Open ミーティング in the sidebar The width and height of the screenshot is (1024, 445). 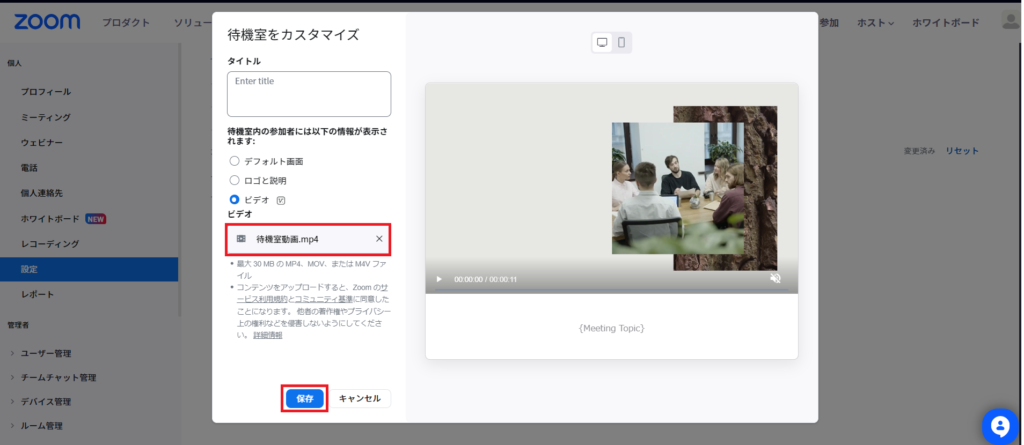click(x=46, y=117)
